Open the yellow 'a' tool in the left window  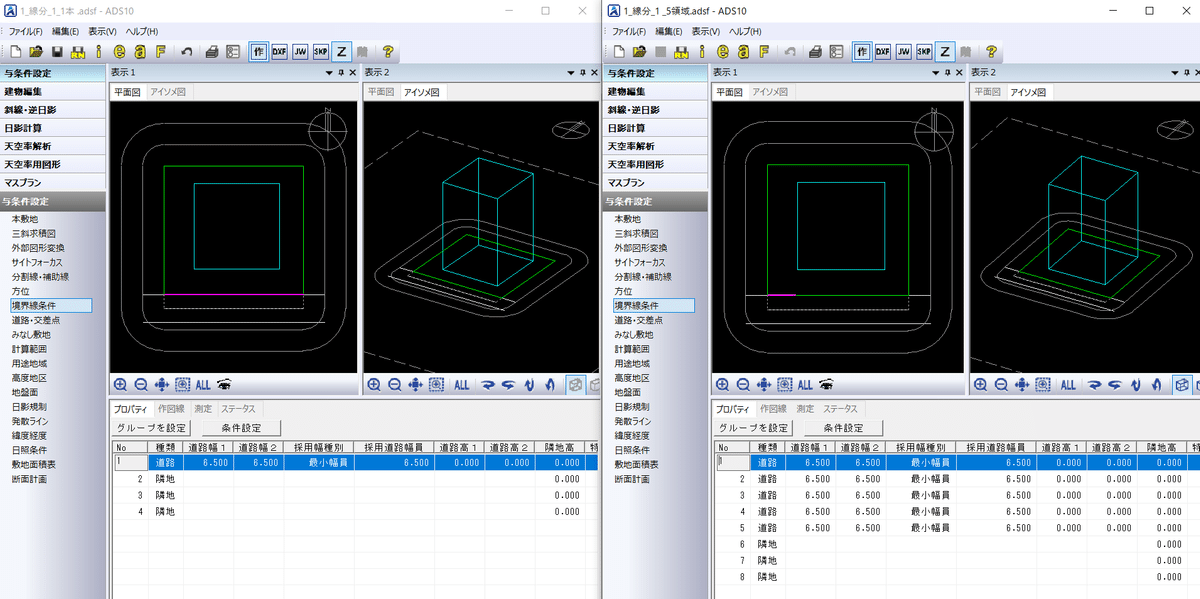[x=139, y=51]
